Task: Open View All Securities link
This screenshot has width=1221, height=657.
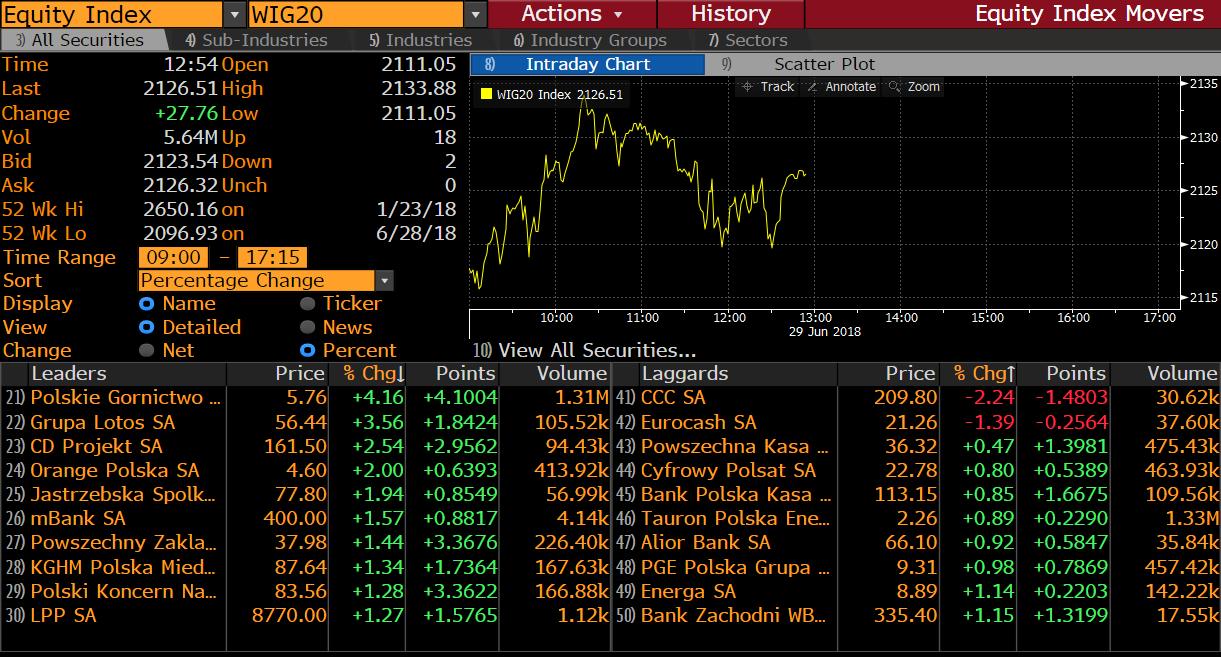Action: pos(596,351)
